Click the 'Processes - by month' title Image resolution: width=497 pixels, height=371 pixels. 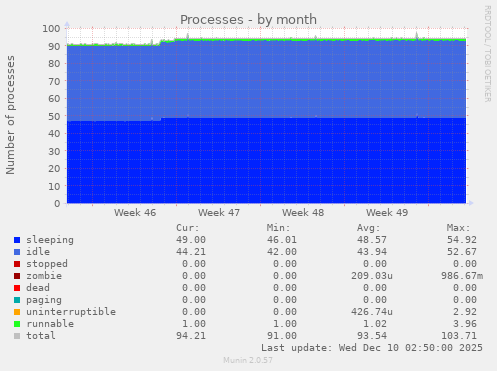pos(248,20)
